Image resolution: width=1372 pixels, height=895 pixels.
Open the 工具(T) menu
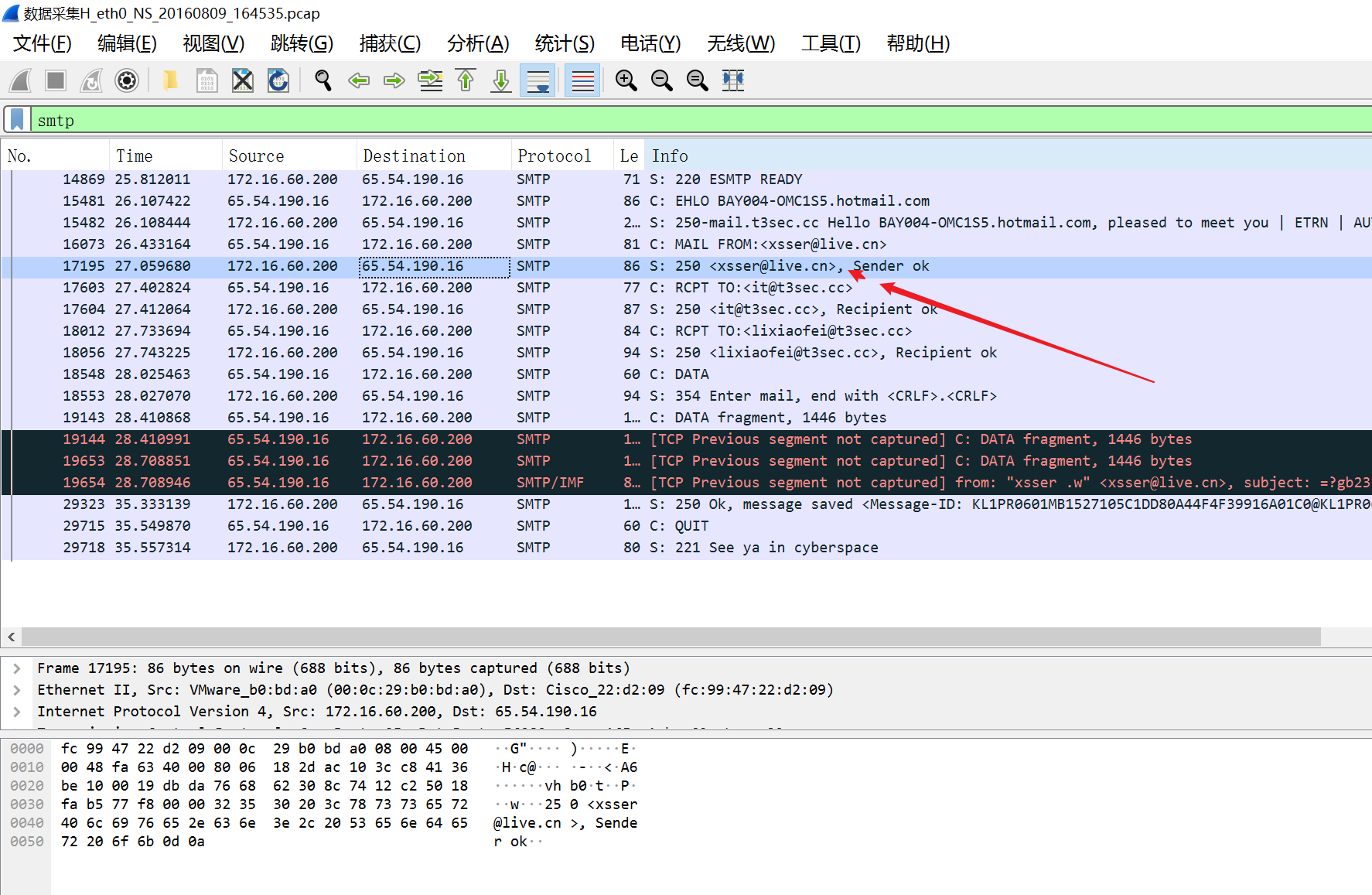point(831,43)
